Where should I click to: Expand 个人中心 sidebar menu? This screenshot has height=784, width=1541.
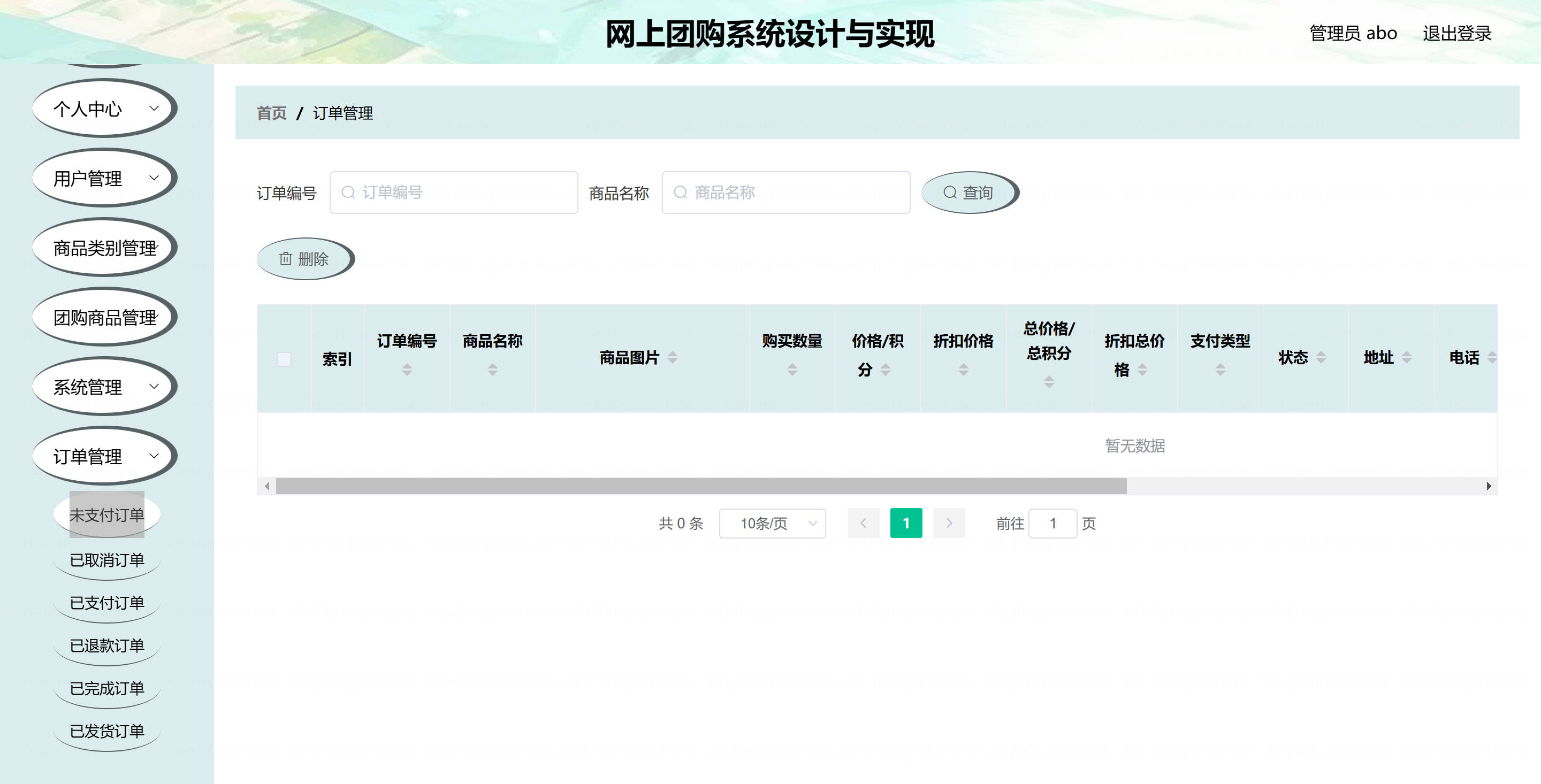[x=105, y=108]
